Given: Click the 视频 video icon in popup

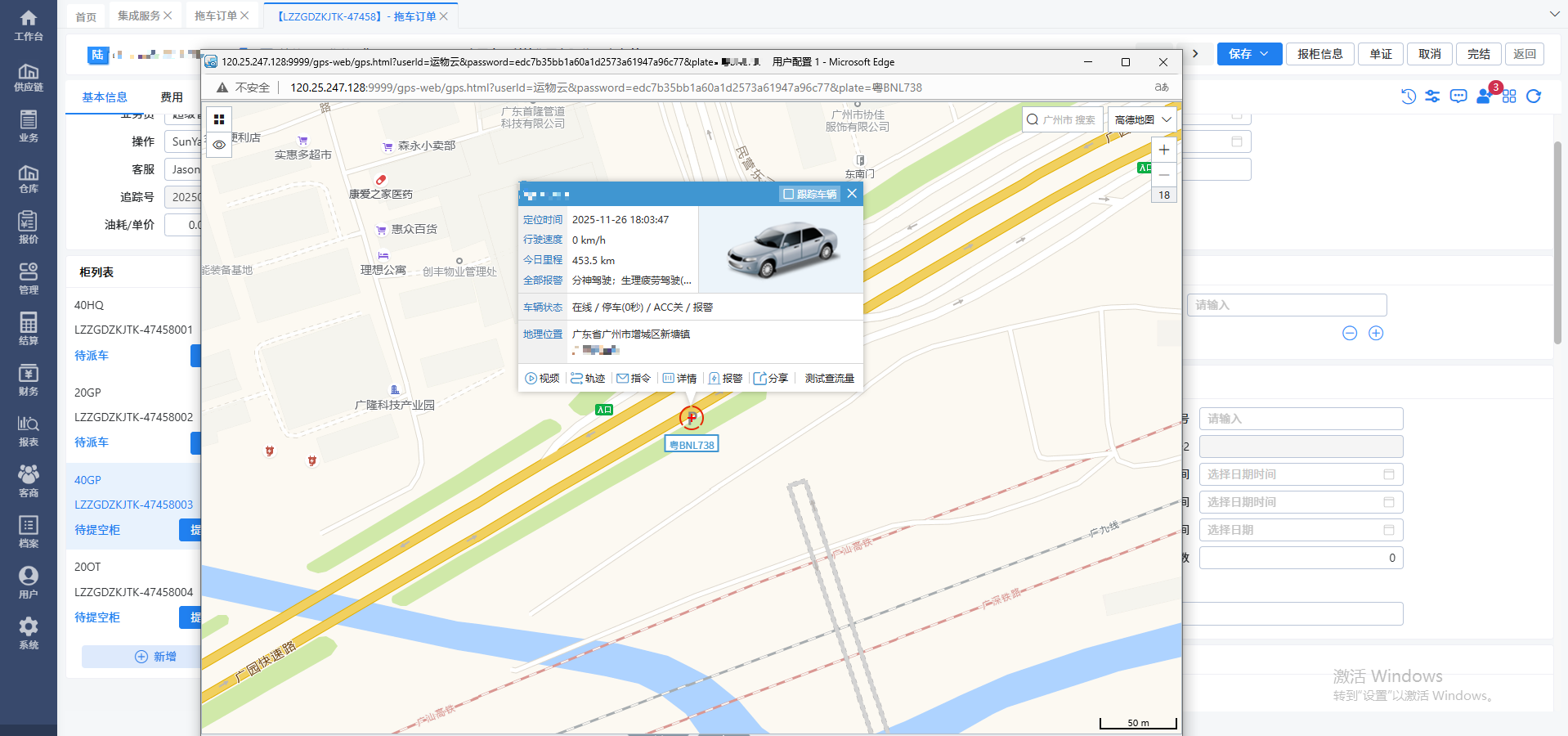Looking at the screenshot, I should tap(531, 379).
